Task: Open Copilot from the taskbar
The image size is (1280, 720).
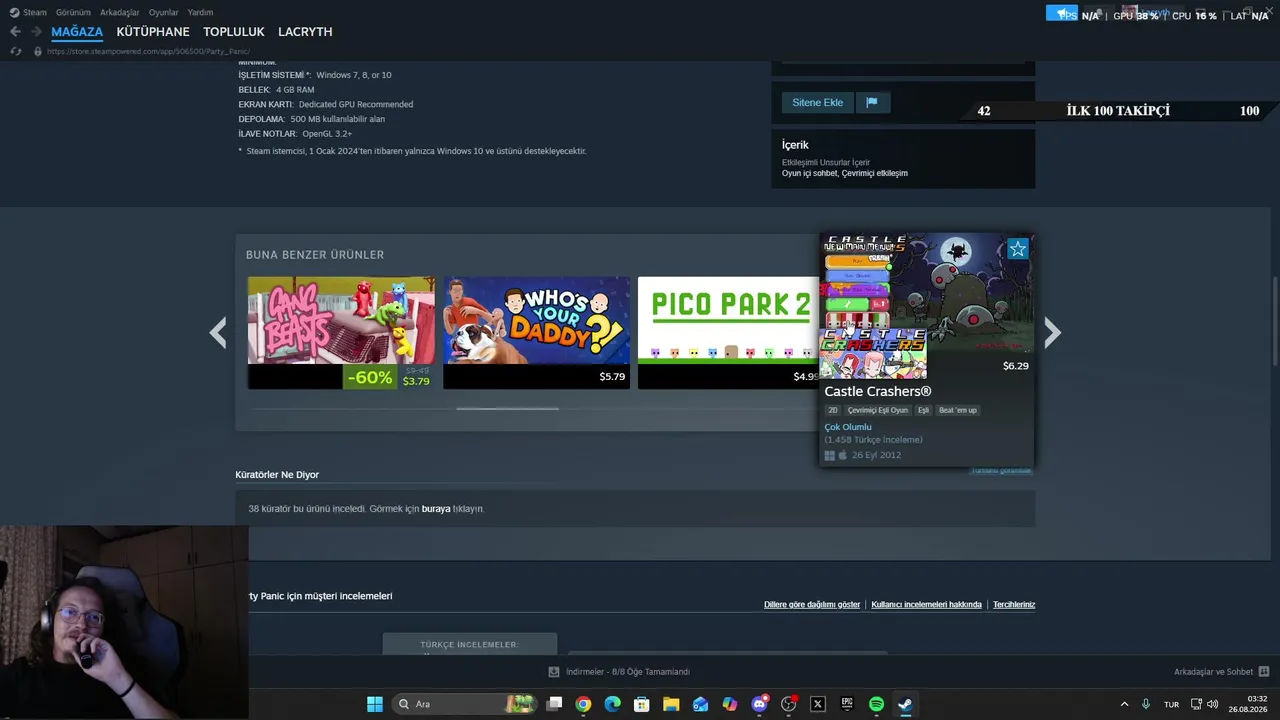Action: pos(730,704)
